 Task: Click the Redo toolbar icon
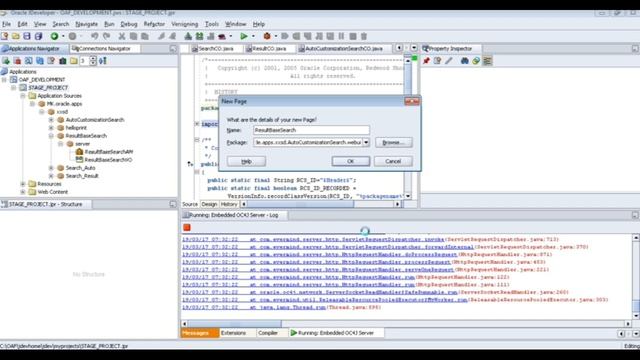(x=107, y=36)
